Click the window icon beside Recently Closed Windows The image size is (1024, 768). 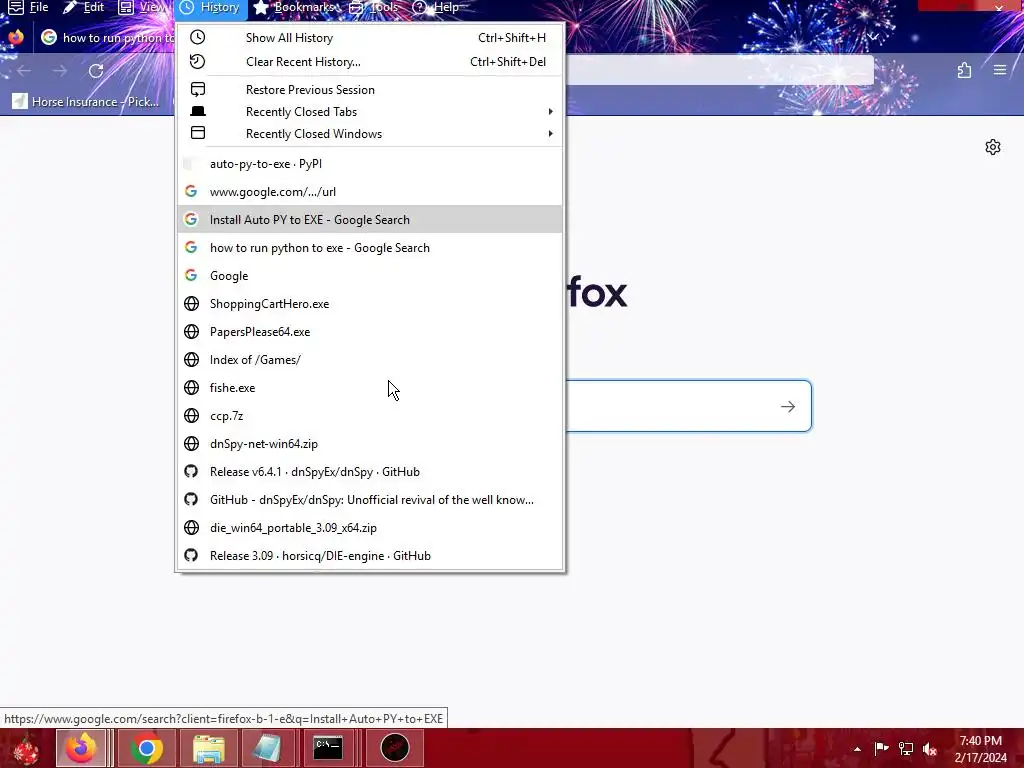click(198, 133)
